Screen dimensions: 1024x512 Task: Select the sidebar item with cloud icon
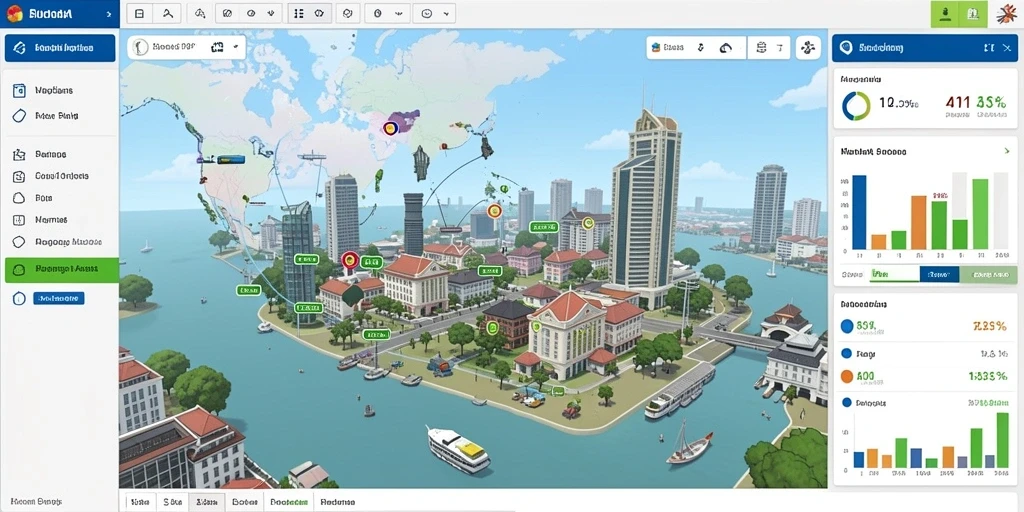59,198
